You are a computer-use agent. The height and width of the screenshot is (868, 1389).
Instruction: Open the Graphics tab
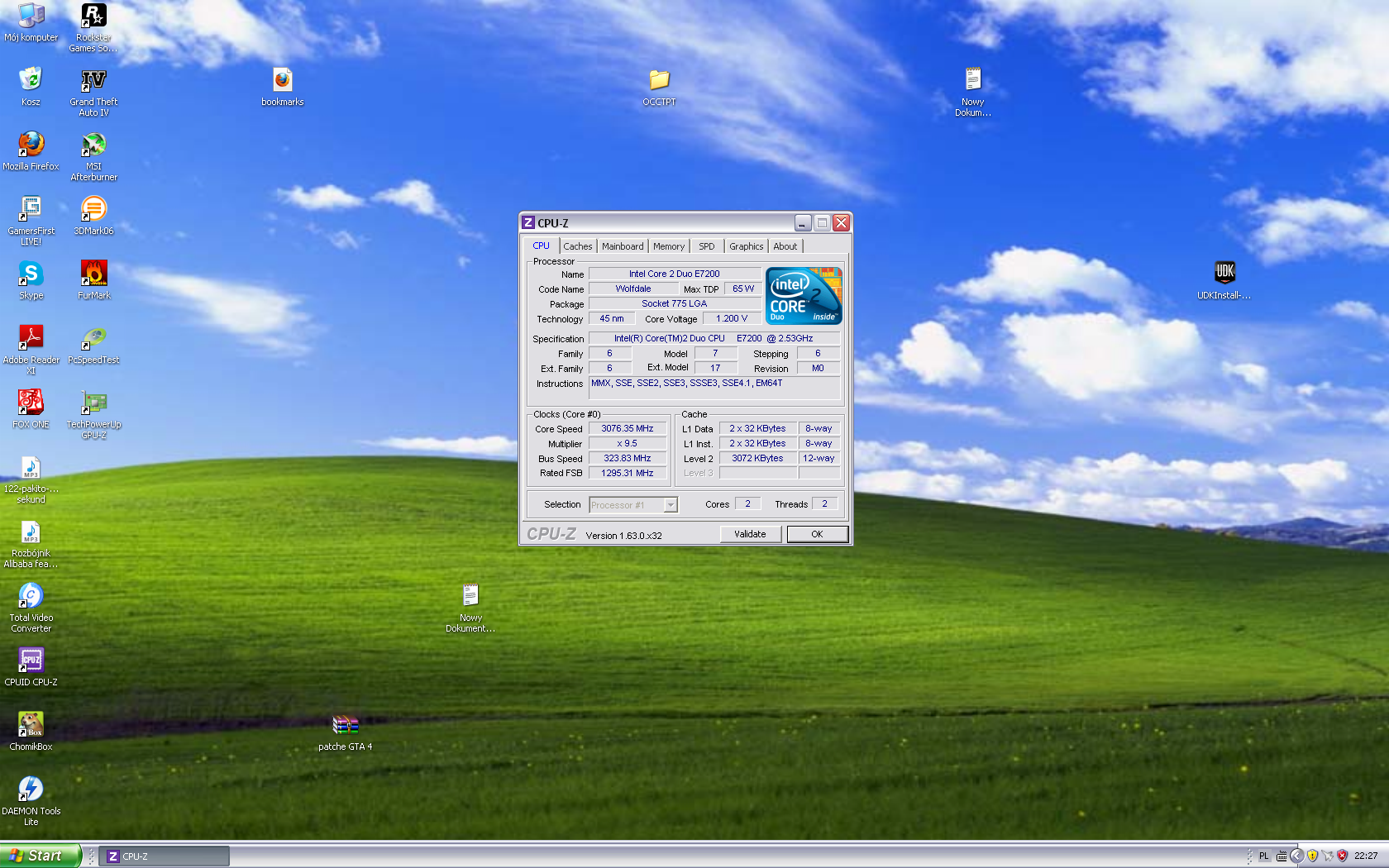coord(747,246)
